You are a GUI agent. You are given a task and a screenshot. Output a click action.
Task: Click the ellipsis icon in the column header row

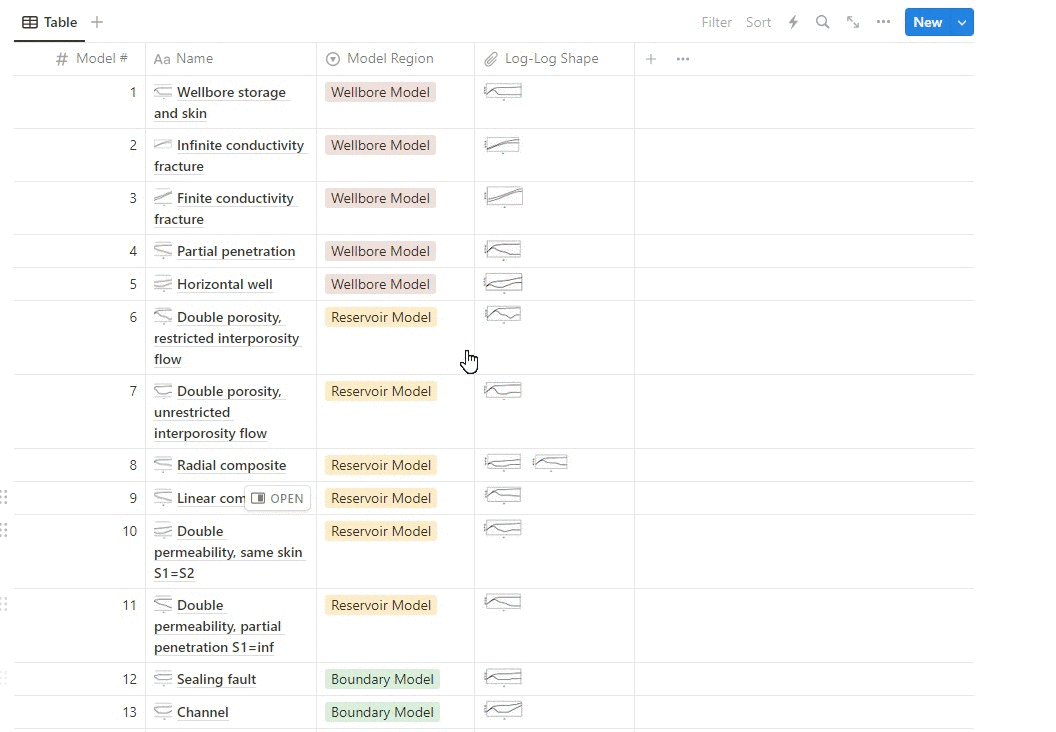(x=682, y=59)
